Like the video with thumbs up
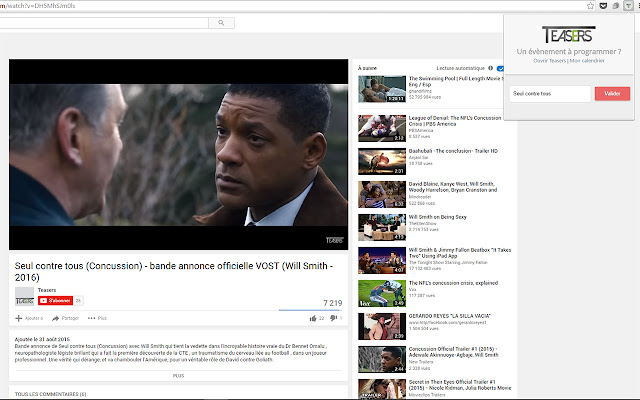 (x=312, y=318)
